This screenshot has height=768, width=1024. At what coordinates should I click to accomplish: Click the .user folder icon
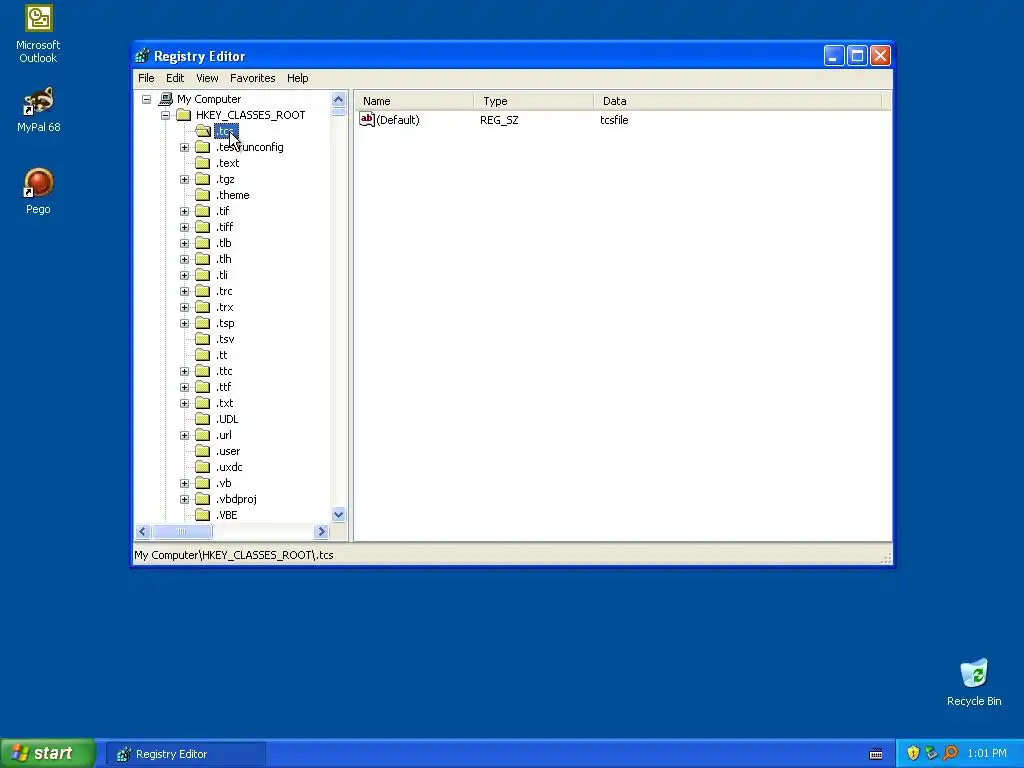click(202, 451)
